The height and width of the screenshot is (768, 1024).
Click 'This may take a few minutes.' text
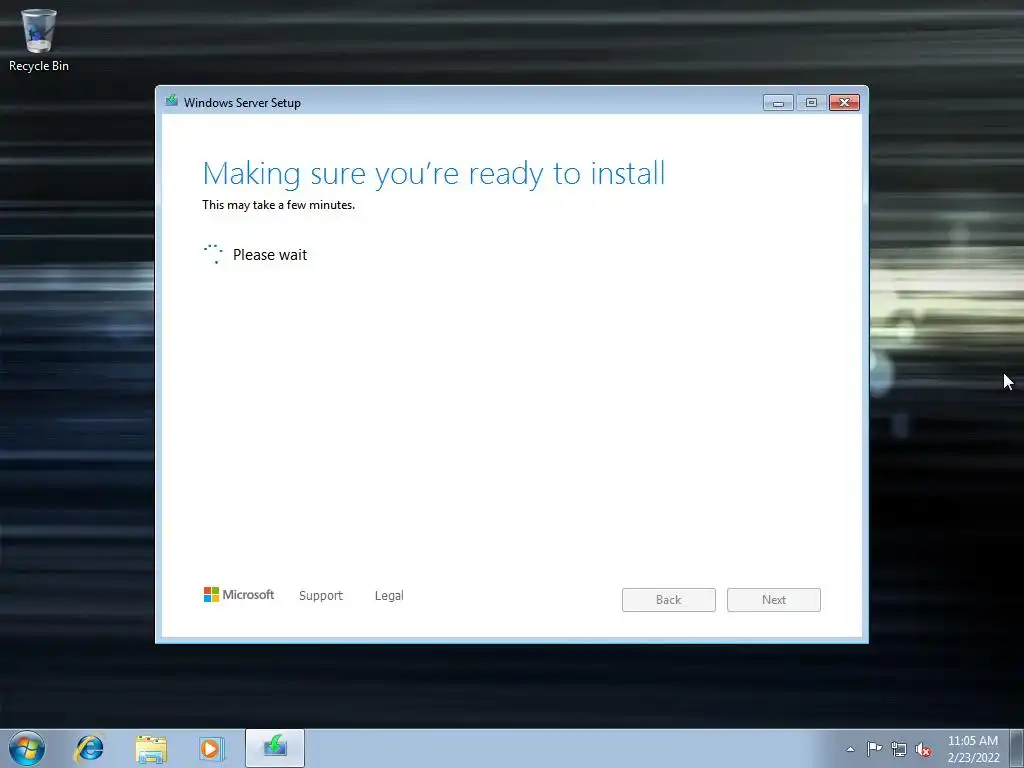(x=278, y=205)
